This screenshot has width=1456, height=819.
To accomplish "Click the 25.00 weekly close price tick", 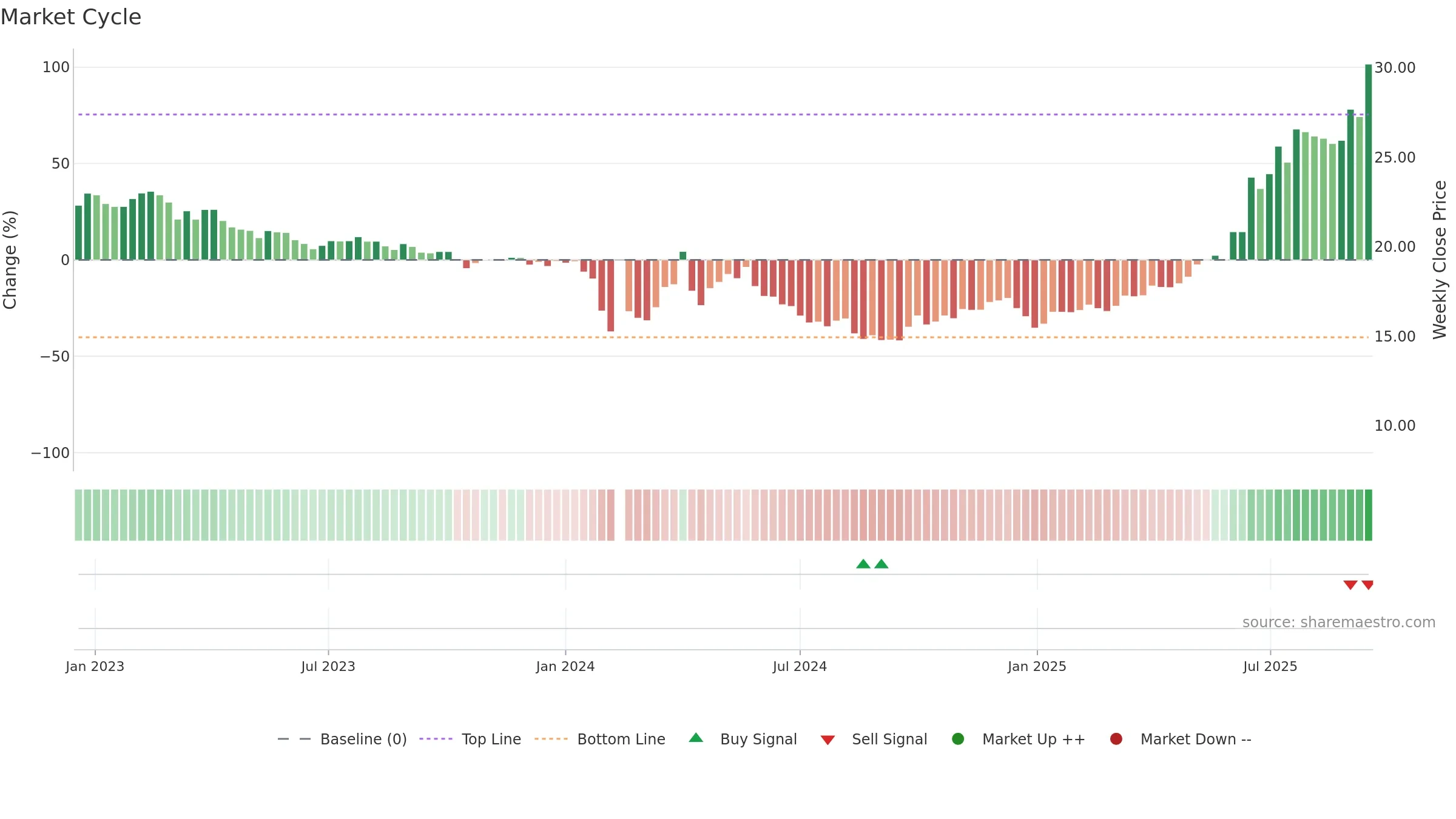I will [x=1395, y=158].
